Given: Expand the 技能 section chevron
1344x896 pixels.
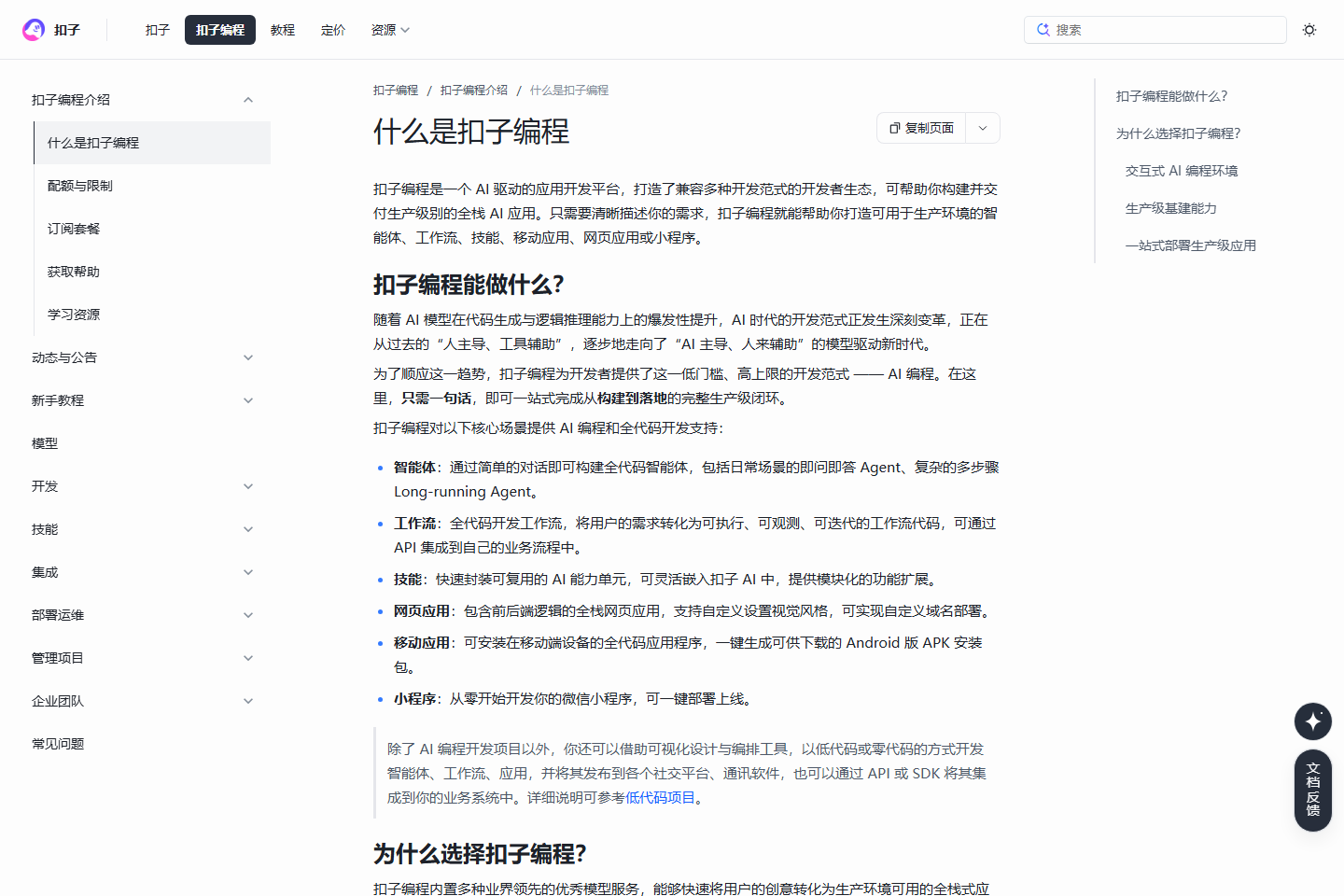Looking at the screenshot, I should (248, 529).
